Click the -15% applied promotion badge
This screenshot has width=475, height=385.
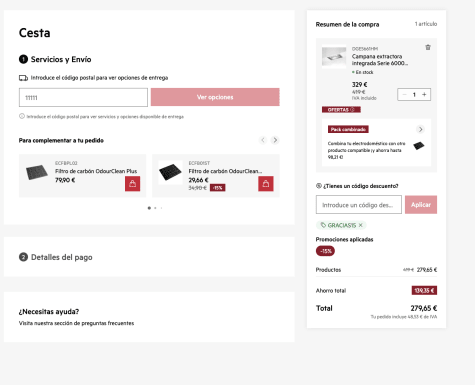click(x=325, y=251)
